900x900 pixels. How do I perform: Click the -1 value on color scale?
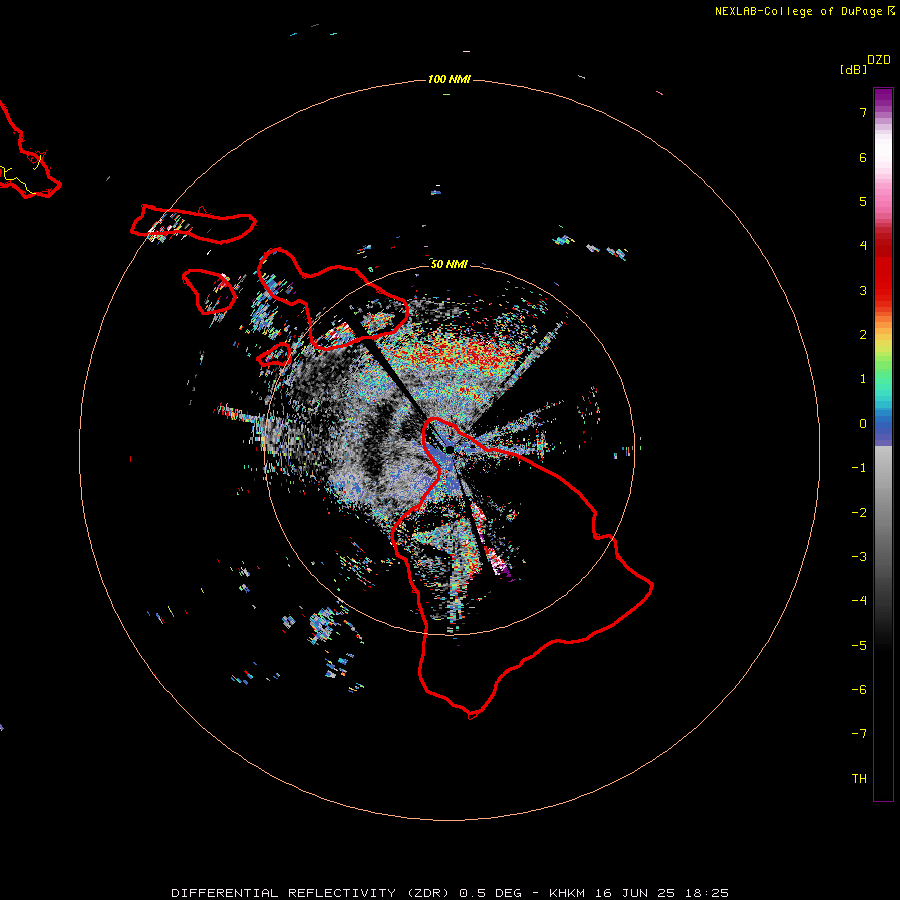coord(859,468)
